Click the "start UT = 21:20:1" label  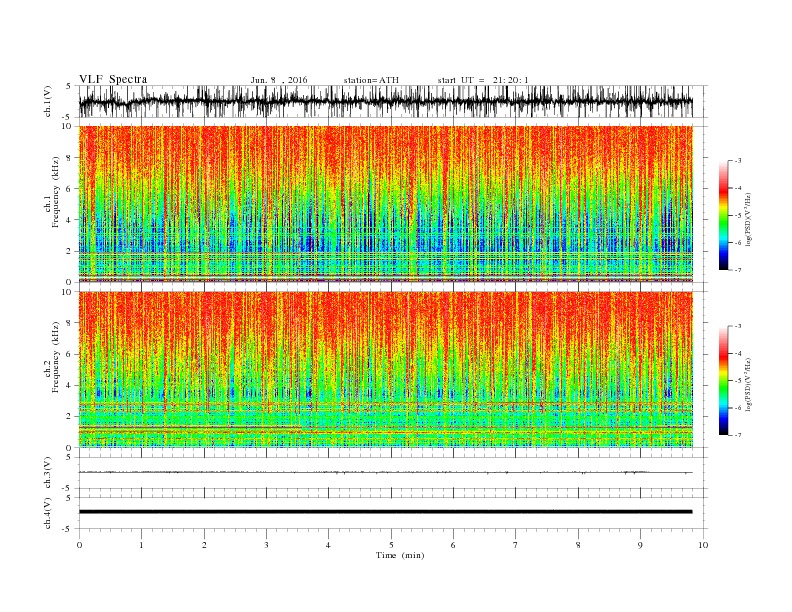483,80
